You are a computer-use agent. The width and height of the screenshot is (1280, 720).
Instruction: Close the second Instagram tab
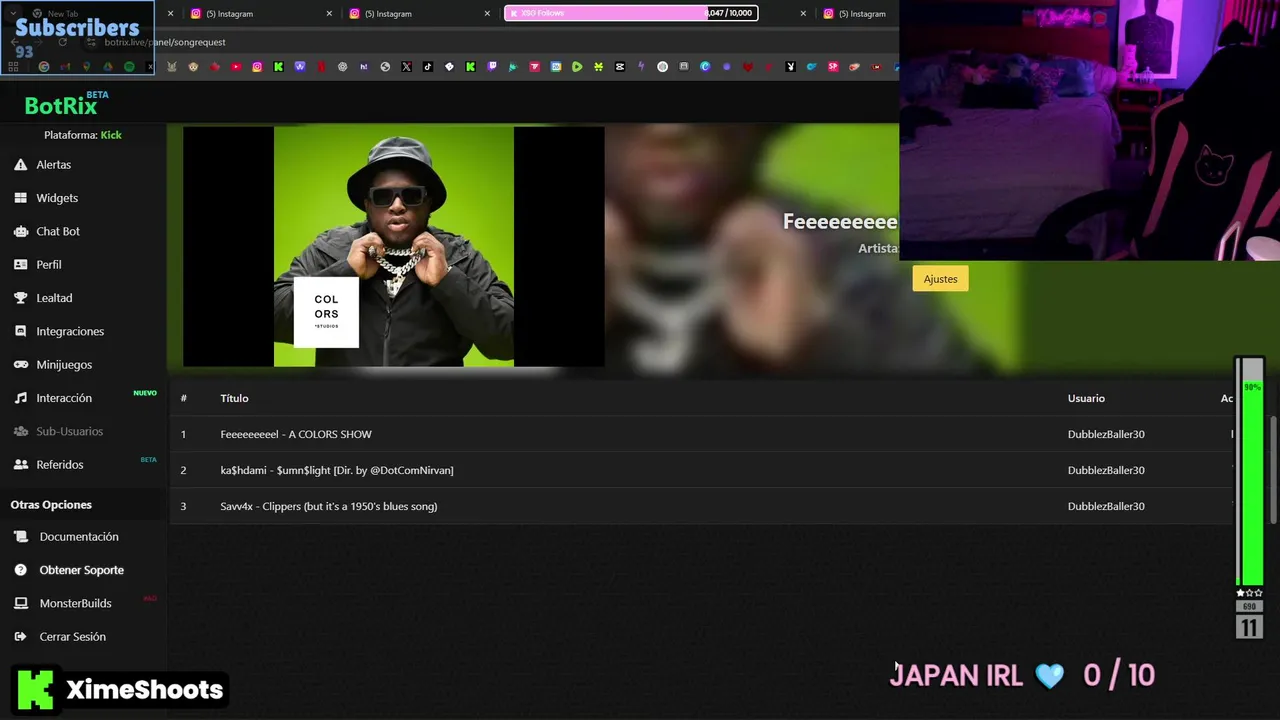pyautogui.click(x=488, y=14)
